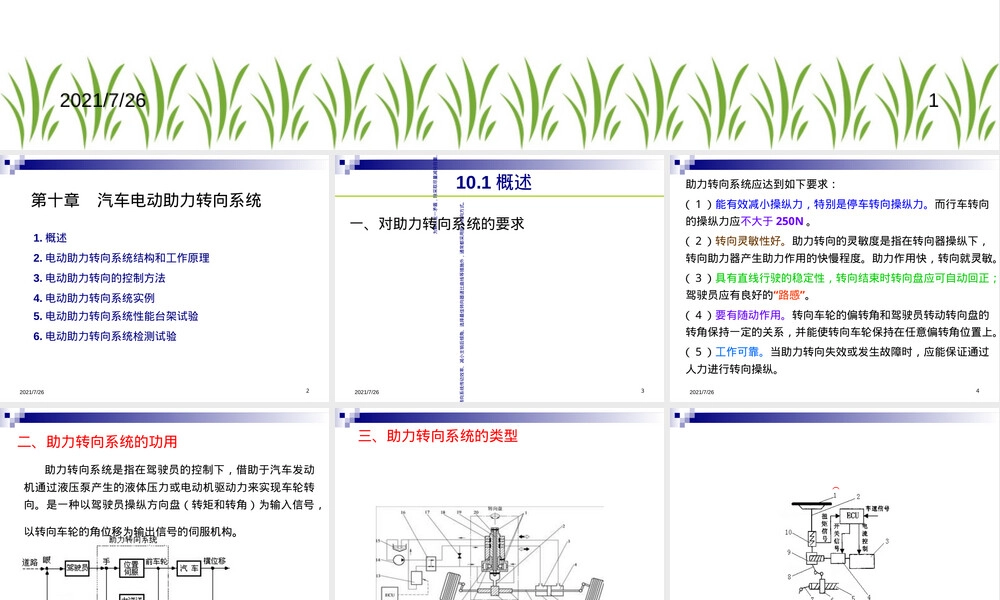Click outline item 2. 电动助力转向系统结构和工作原理
The width and height of the screenshot is (1000, 600).
pyautogui.click(x=121, y=258)
